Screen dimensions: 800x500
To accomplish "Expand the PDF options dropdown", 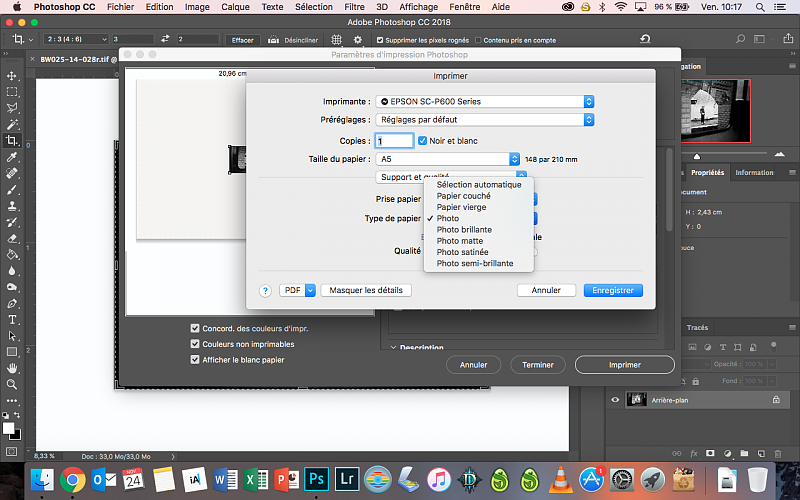I will tap(298, 290).
